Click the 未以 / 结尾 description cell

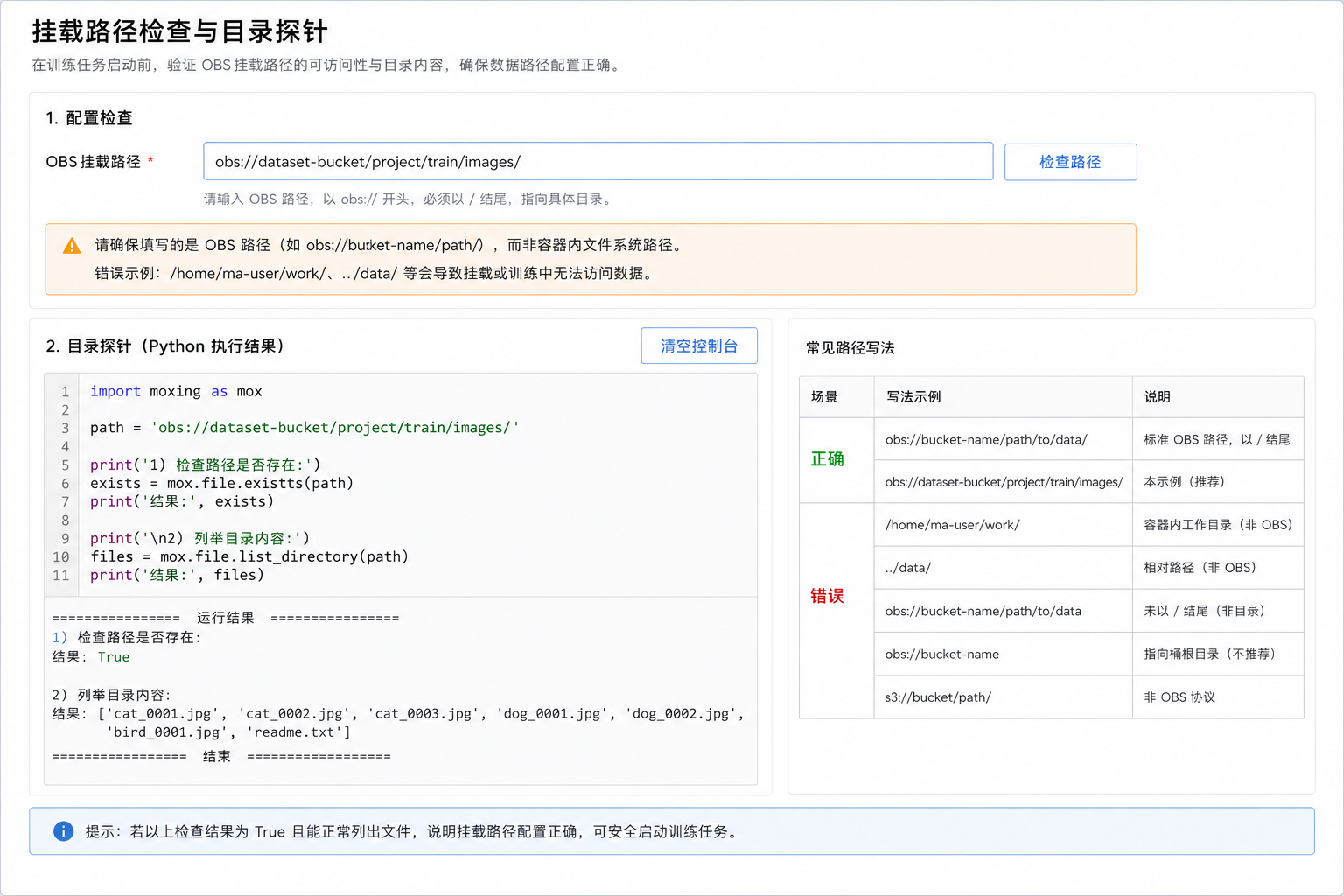click(x=1218, y=611)
